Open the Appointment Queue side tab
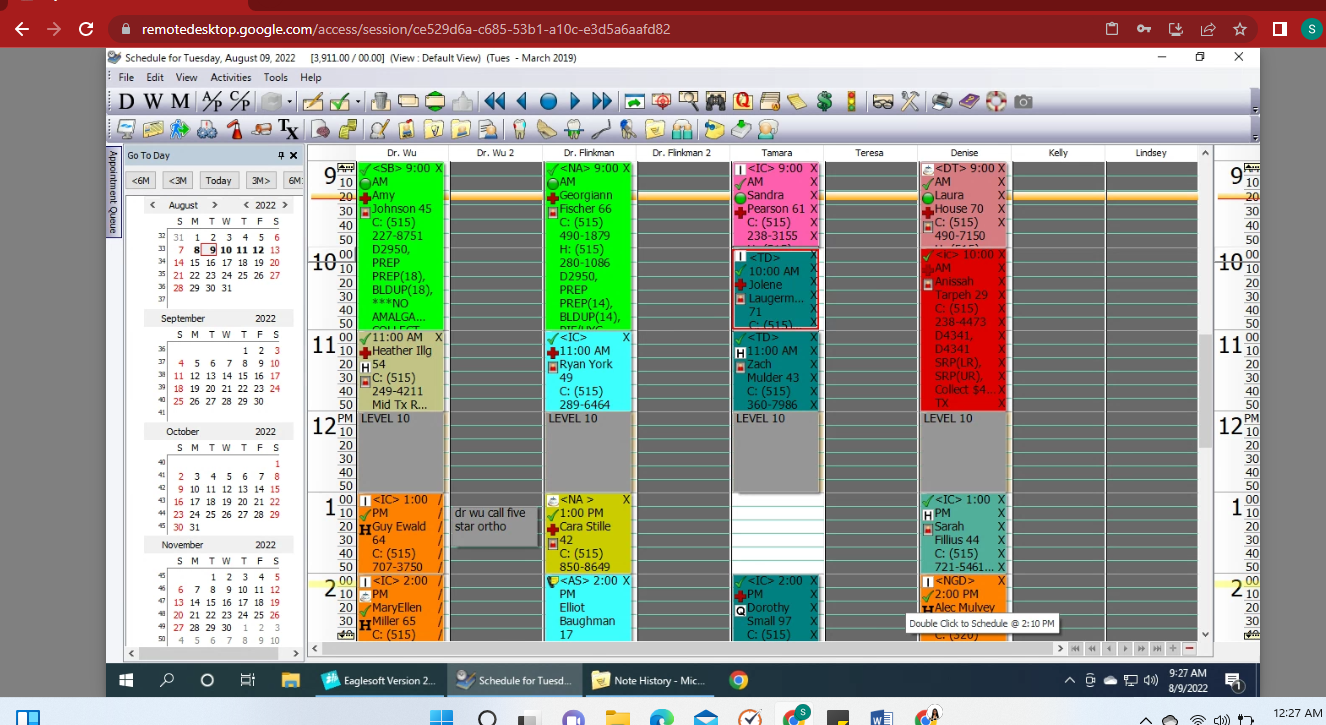Screen dimensions: 1326x725 coord(113,193)
